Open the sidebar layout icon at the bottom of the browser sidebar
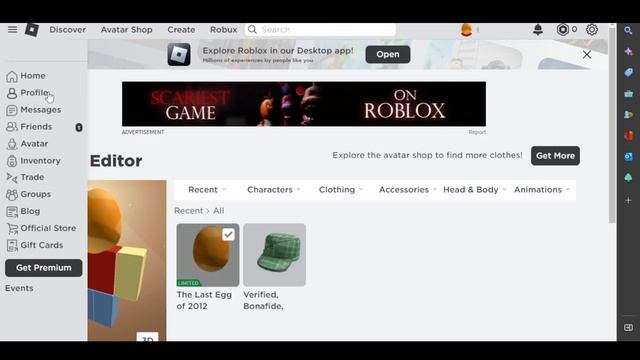This screenshot has width=640, height=360. click(x=628, y=328)
